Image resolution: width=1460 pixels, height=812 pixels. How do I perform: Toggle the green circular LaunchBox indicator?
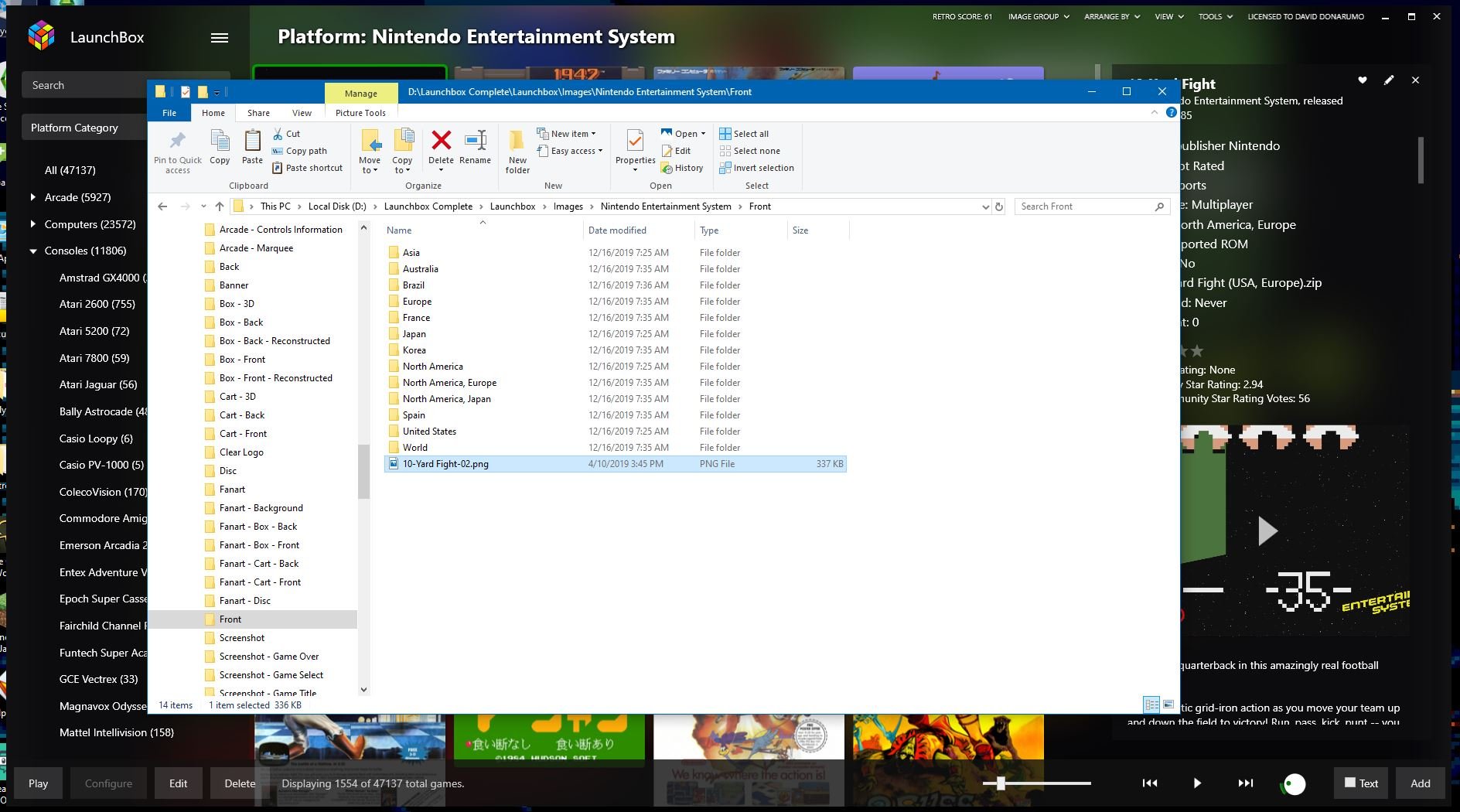(1294, 783)
